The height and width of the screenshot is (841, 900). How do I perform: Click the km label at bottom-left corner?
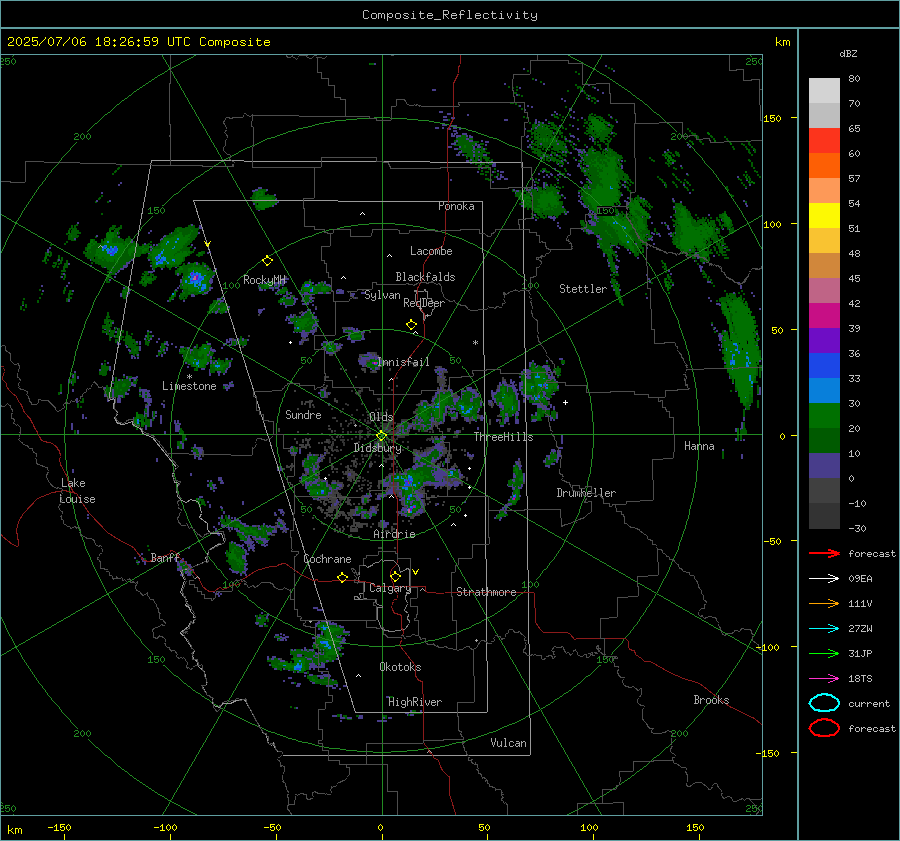tap(14, 830)
